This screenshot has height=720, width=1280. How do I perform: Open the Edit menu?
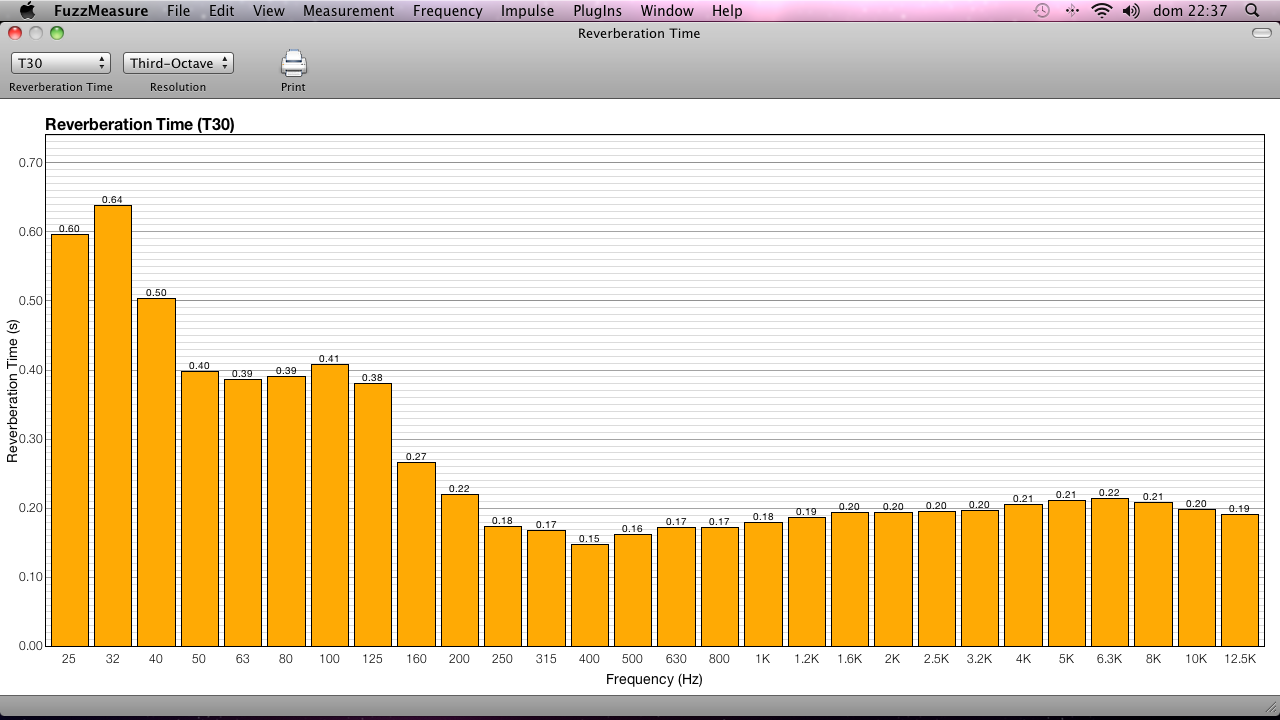pos(221,11)
